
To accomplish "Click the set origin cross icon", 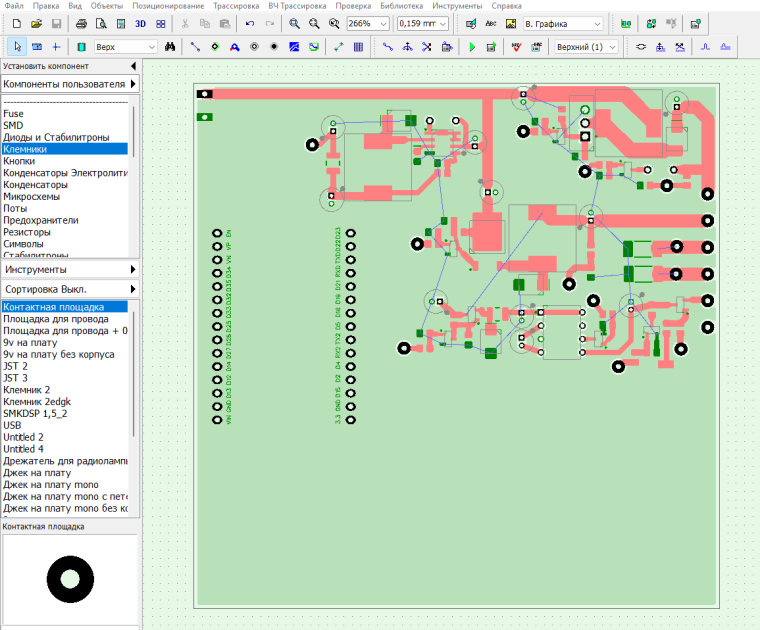I will point(56,47).
